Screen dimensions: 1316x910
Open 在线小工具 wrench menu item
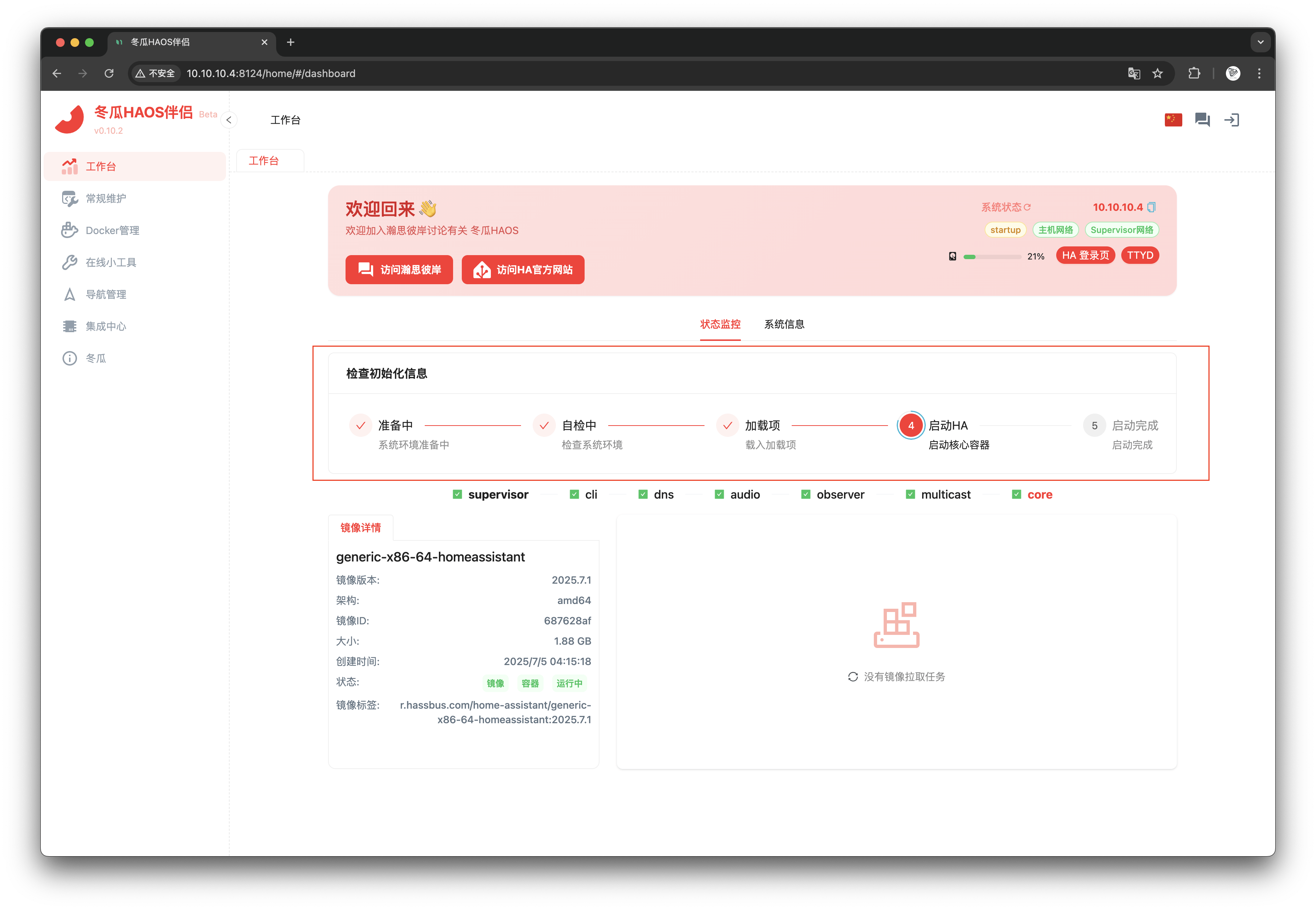[110, 262]
